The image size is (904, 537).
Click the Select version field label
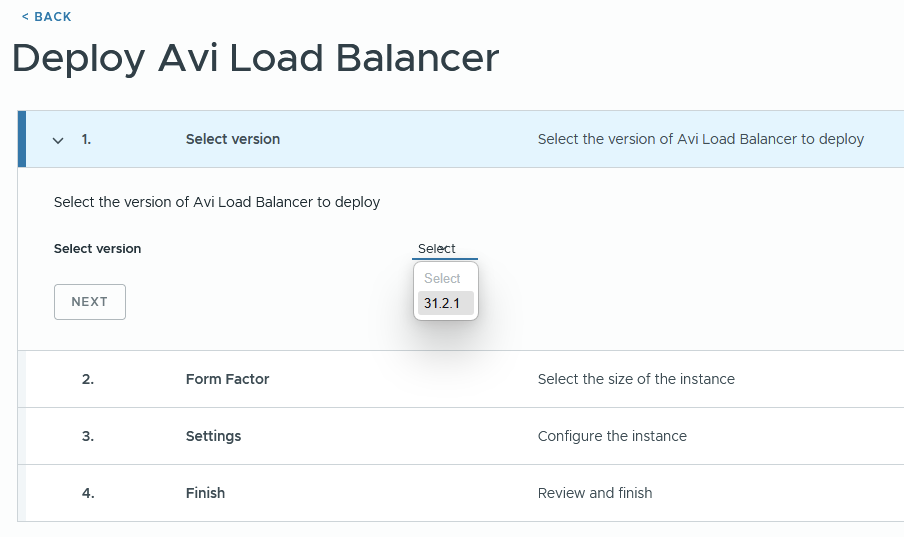[x=98, y=249]
